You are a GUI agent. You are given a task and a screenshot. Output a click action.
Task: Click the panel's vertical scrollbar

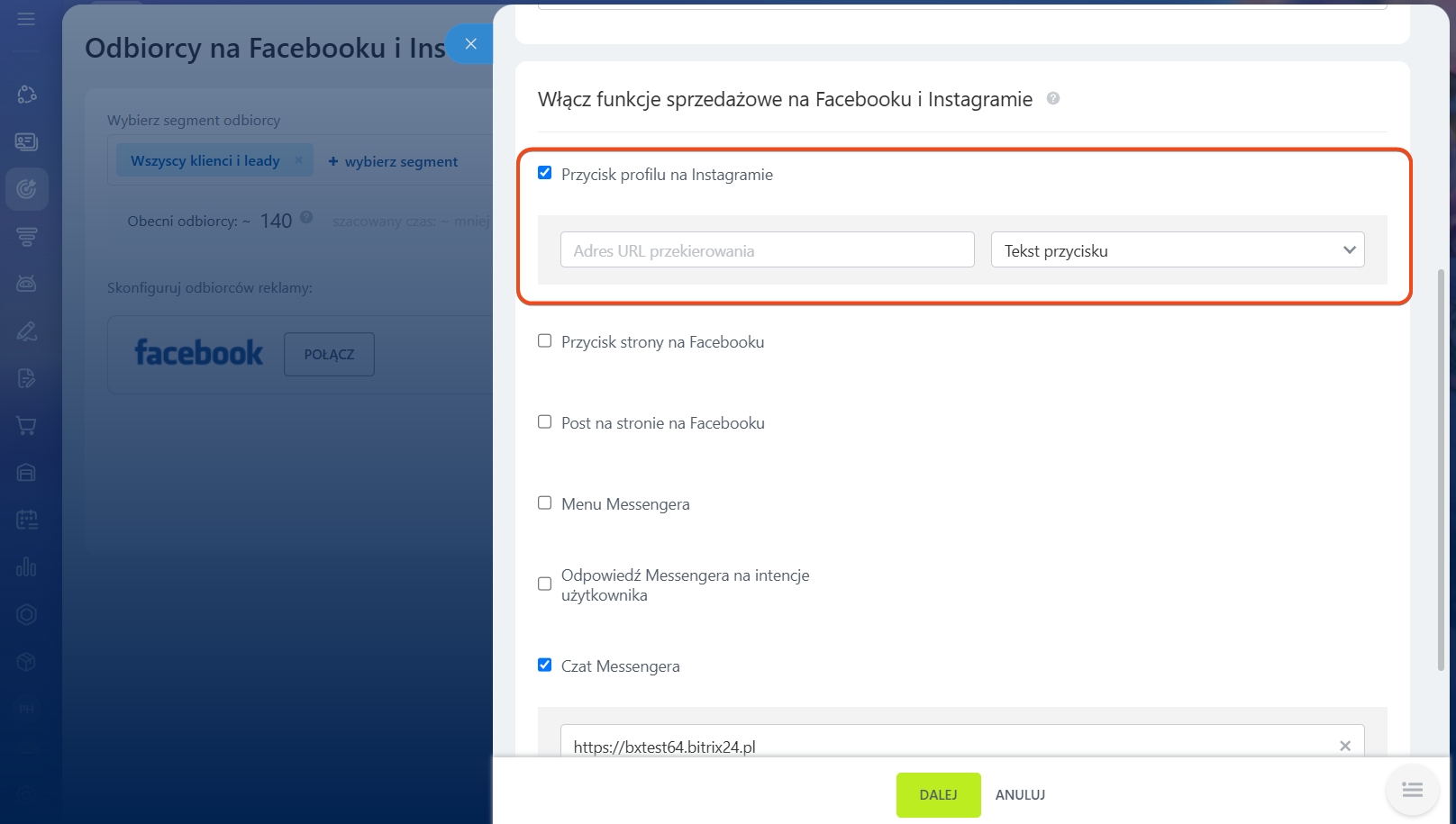coord(1440,468)
